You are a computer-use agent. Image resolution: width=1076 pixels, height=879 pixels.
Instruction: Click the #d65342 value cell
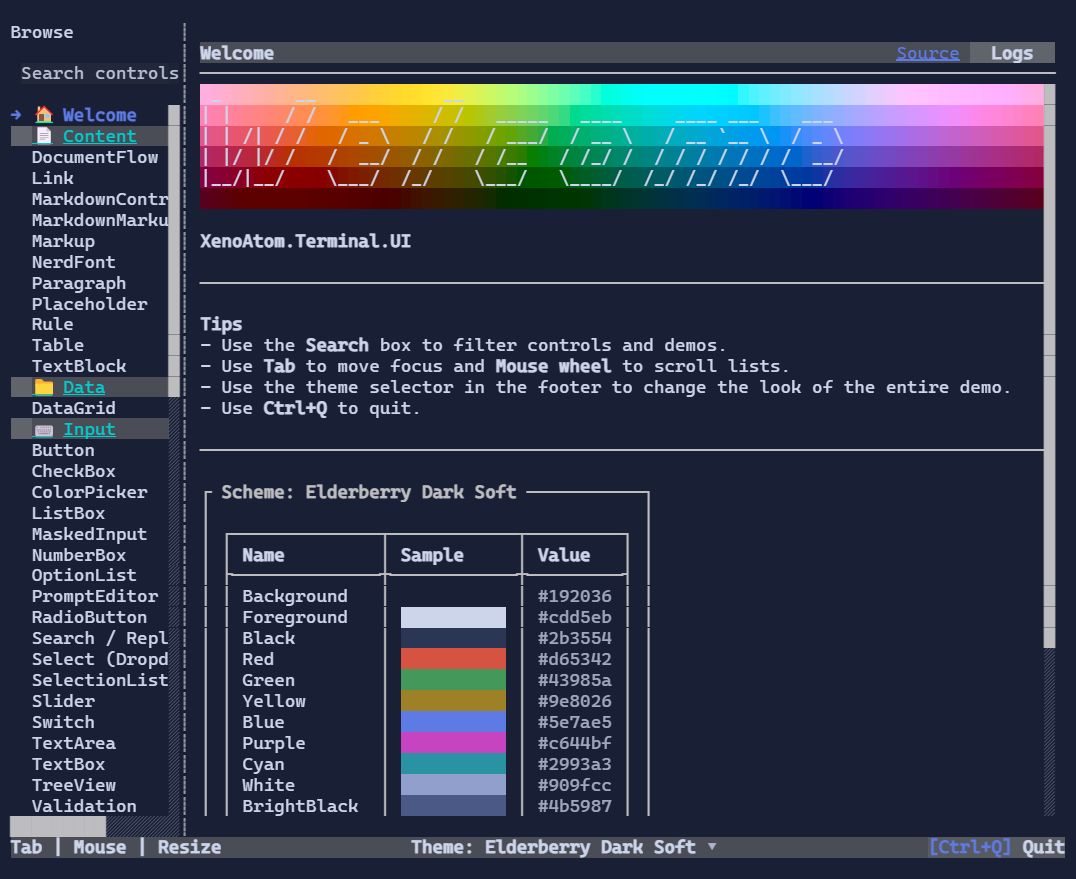click(x=574, y=659)
